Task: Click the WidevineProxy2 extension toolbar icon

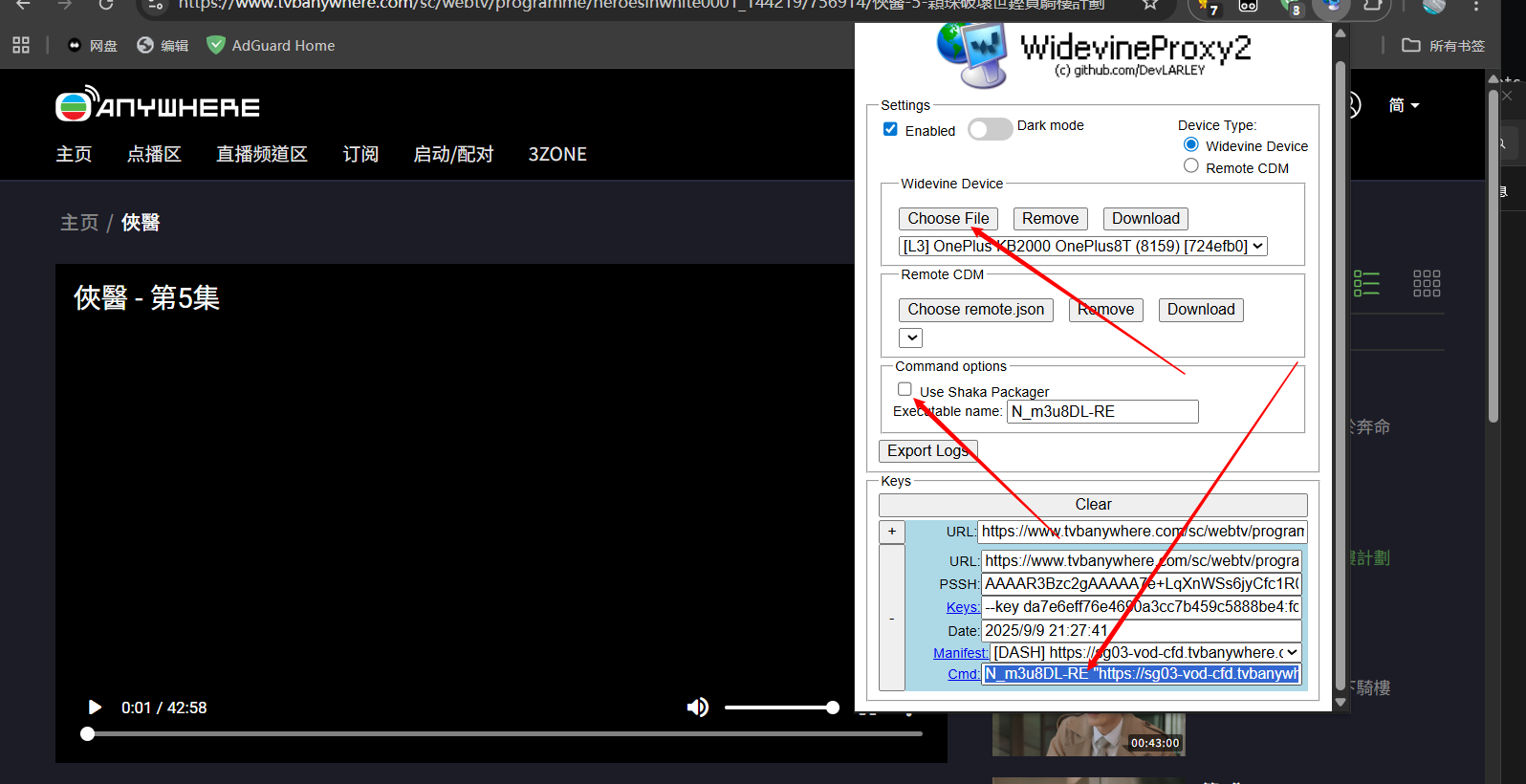Action: click(1332, 7)
